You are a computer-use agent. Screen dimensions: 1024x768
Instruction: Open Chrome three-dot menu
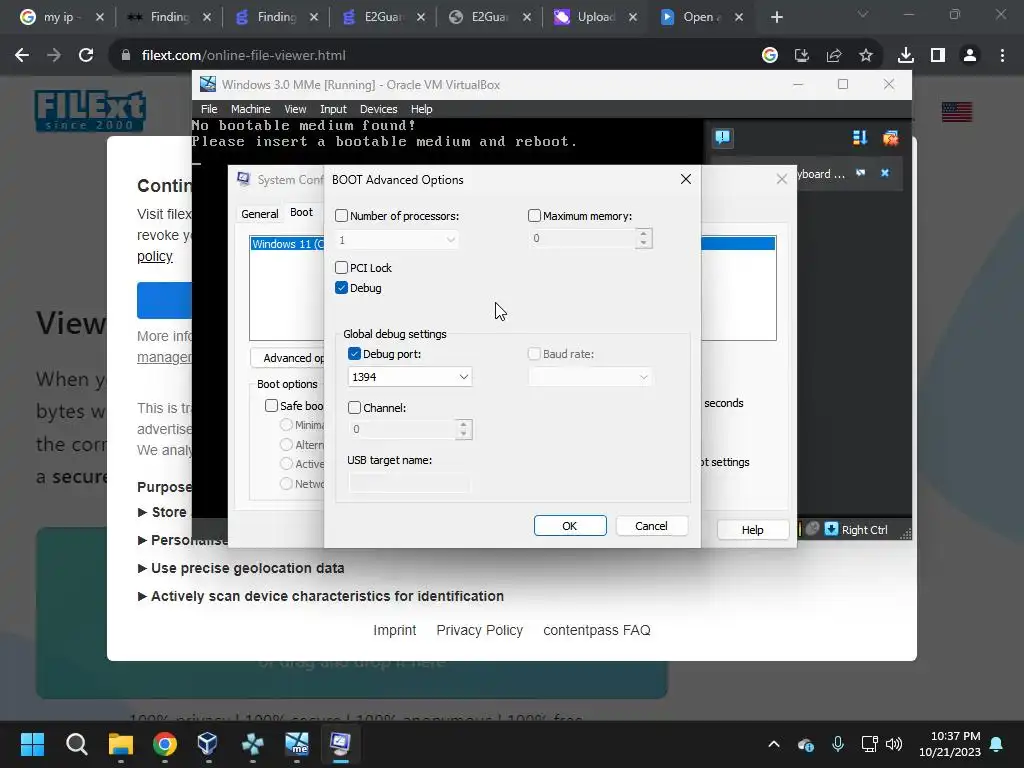[1002, 56]
